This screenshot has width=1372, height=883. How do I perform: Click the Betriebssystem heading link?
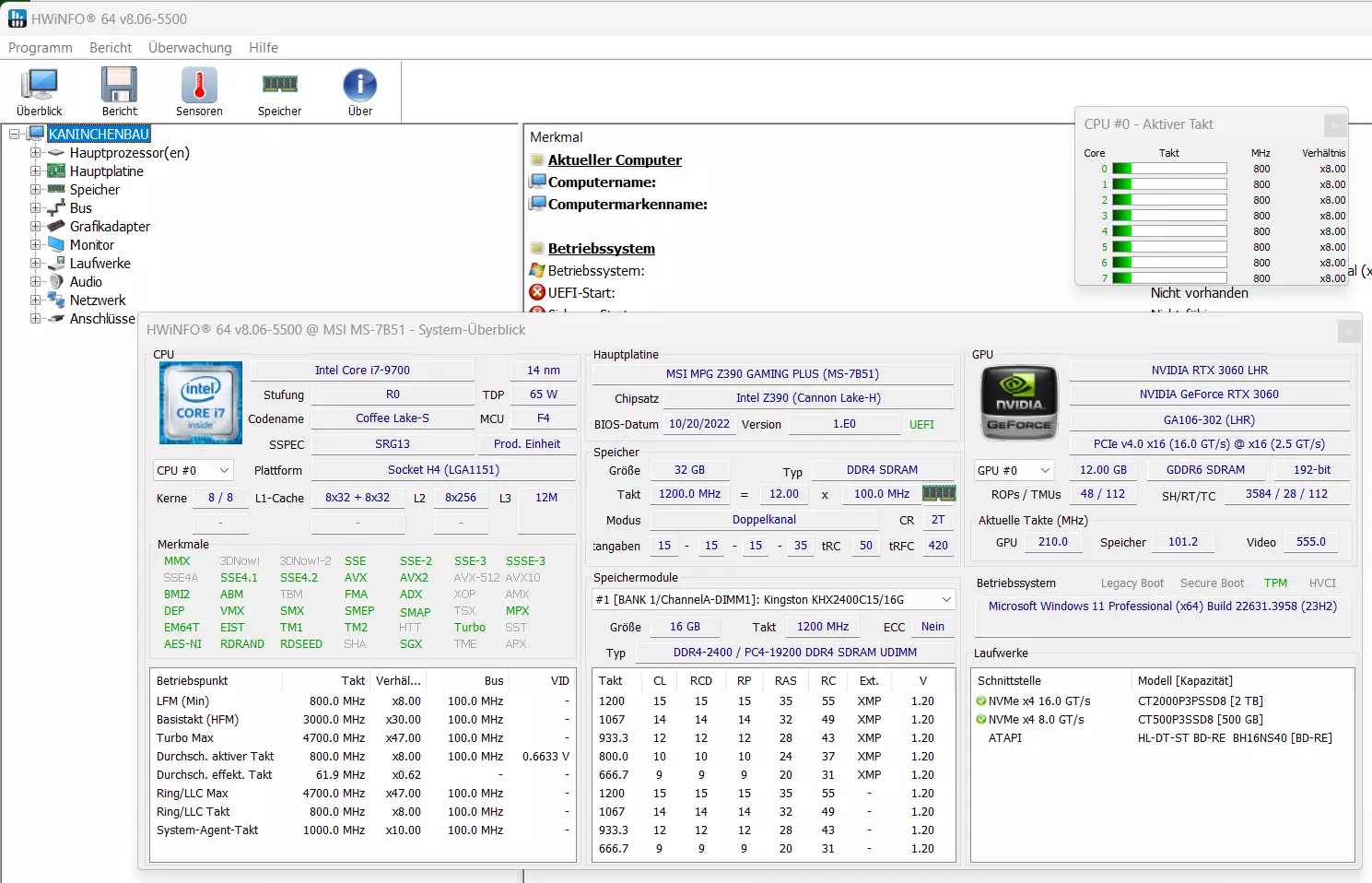602,248
